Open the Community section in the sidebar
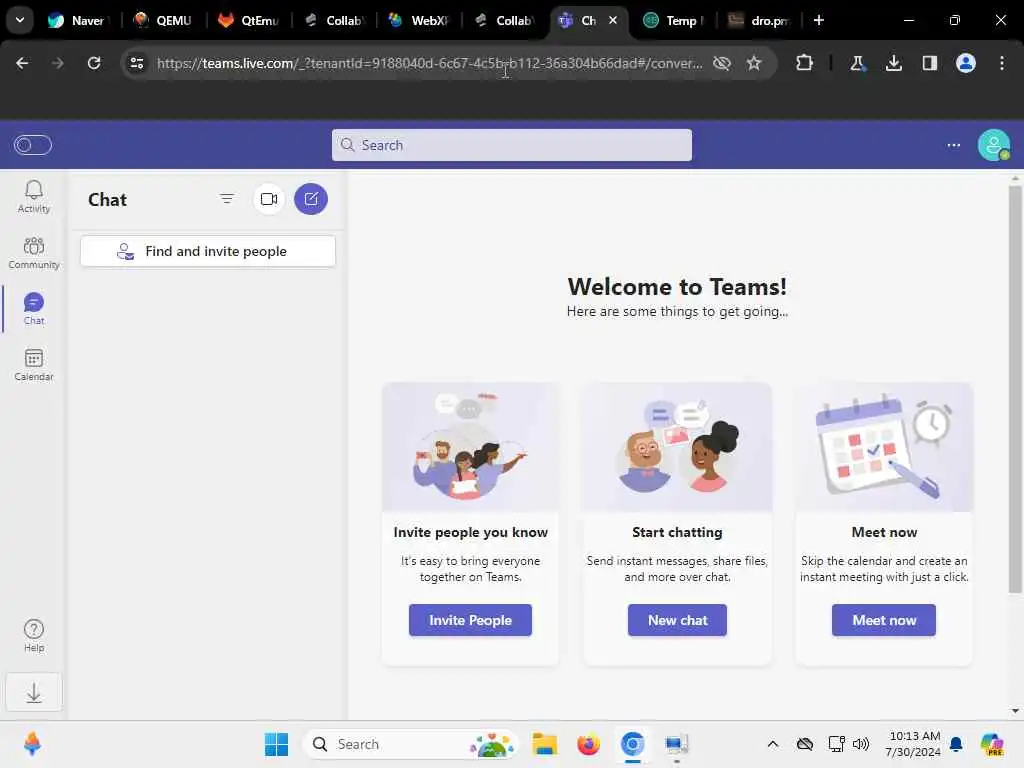This screenshot has height=768, width=1024. (33, 253)
